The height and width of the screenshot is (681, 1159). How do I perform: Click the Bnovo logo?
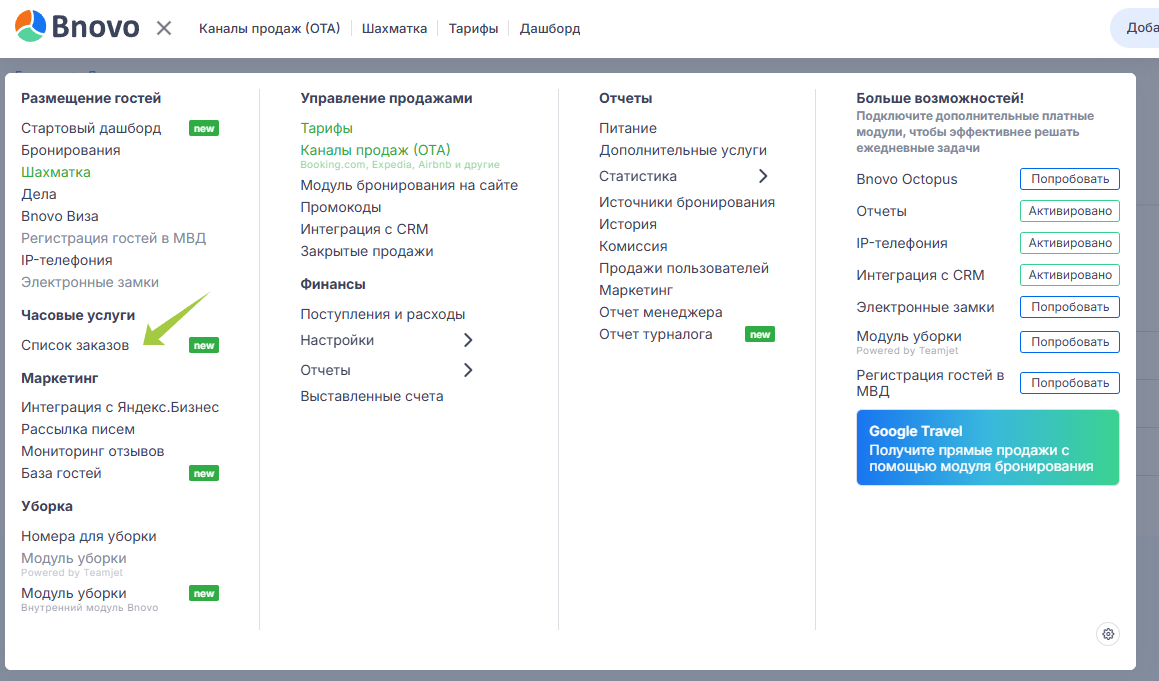click(77, 27)
